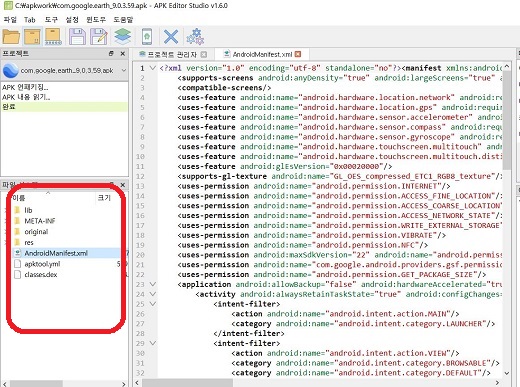Open the Tab menu
Screen dimensions: 520x387
30,20
